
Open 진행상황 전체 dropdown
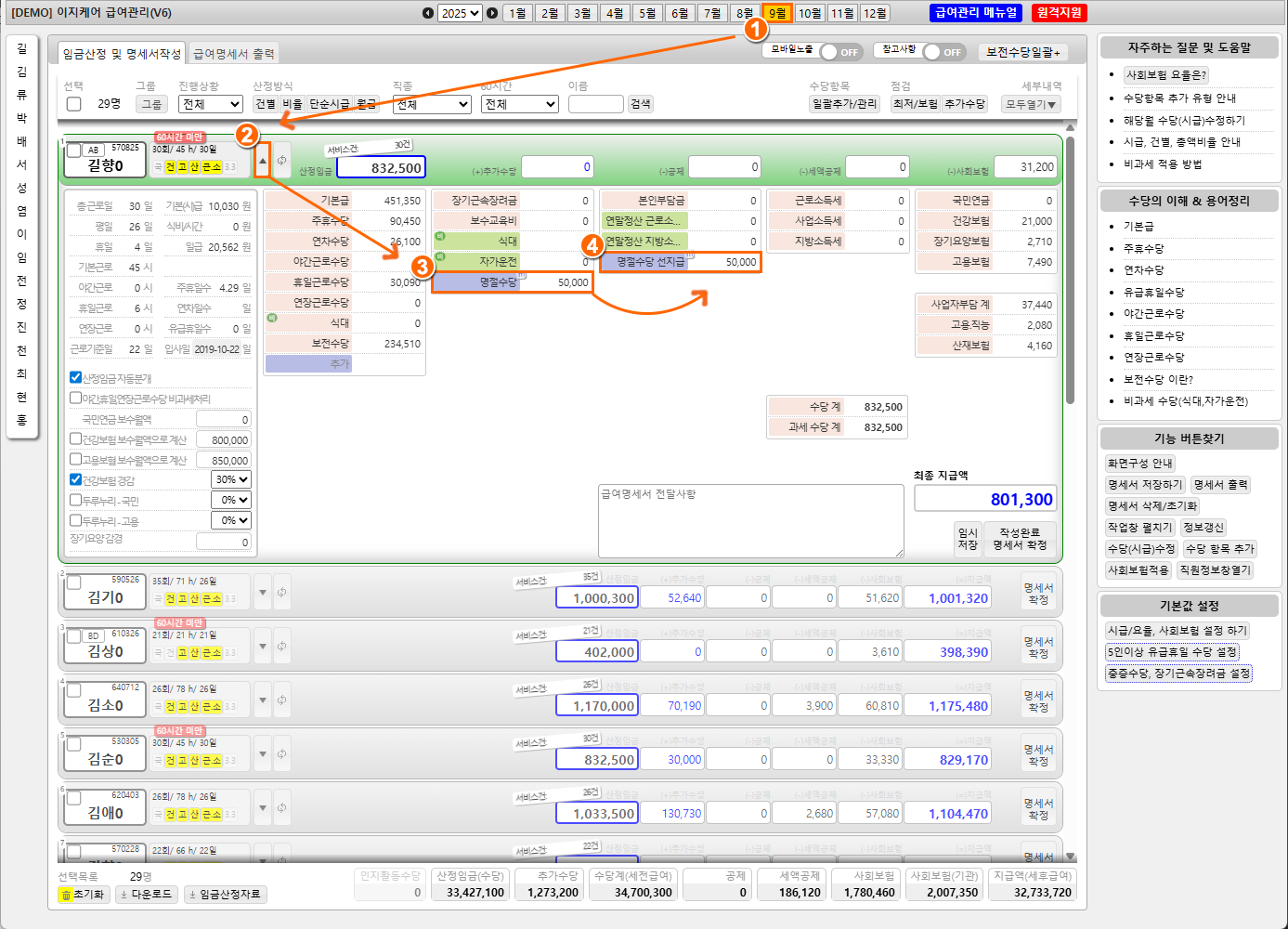coord(211,104)
